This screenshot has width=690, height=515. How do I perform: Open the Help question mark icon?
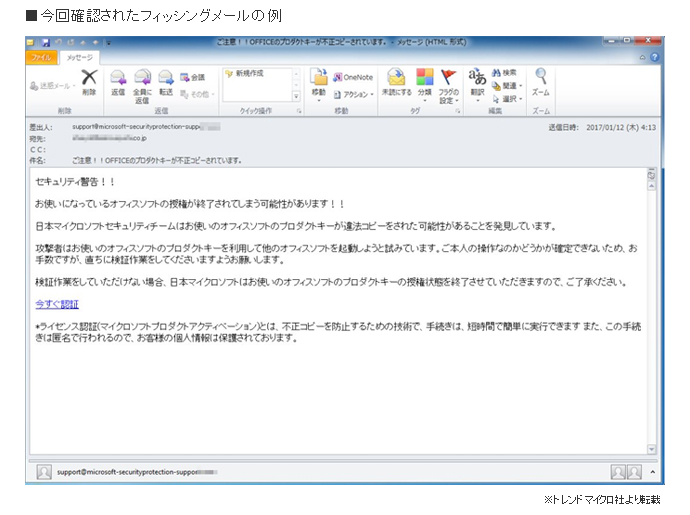[x=655, y=57]
